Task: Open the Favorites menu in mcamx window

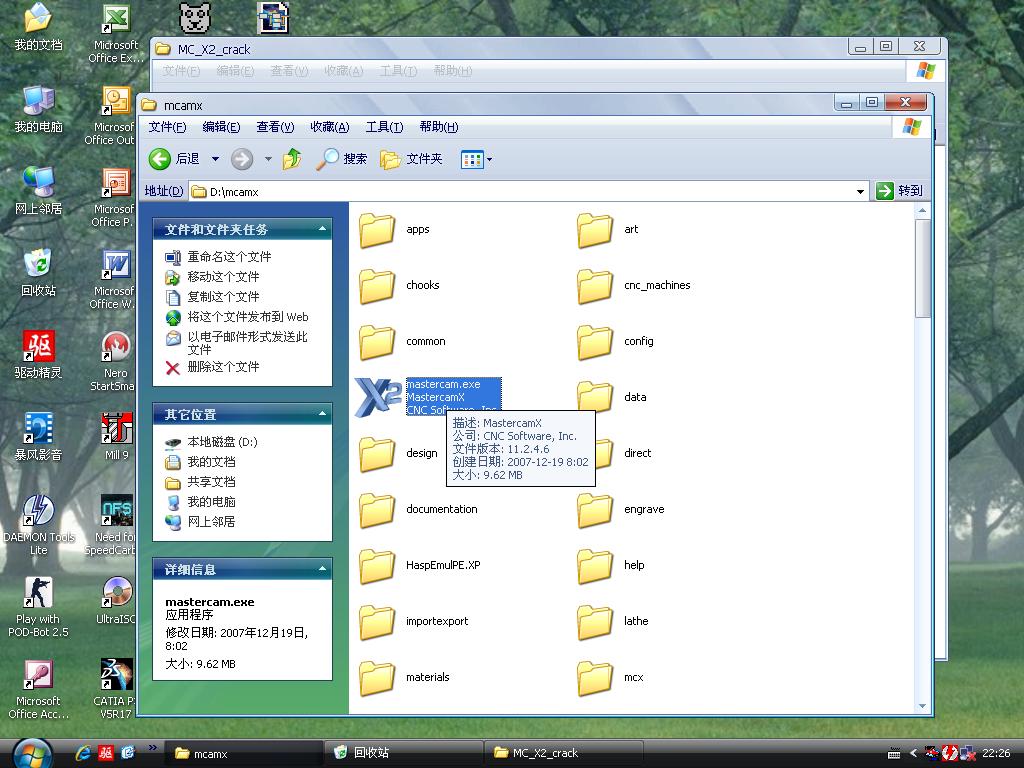Action: [330, 127]
